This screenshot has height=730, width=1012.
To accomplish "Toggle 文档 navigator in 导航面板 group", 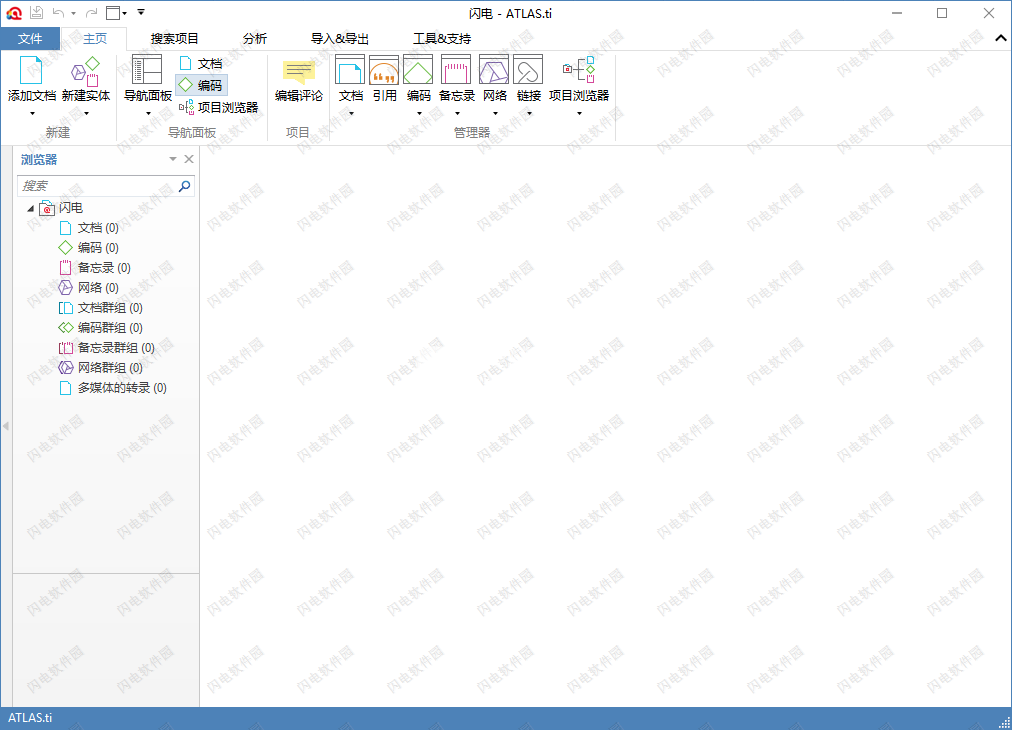I will point(201,63).
